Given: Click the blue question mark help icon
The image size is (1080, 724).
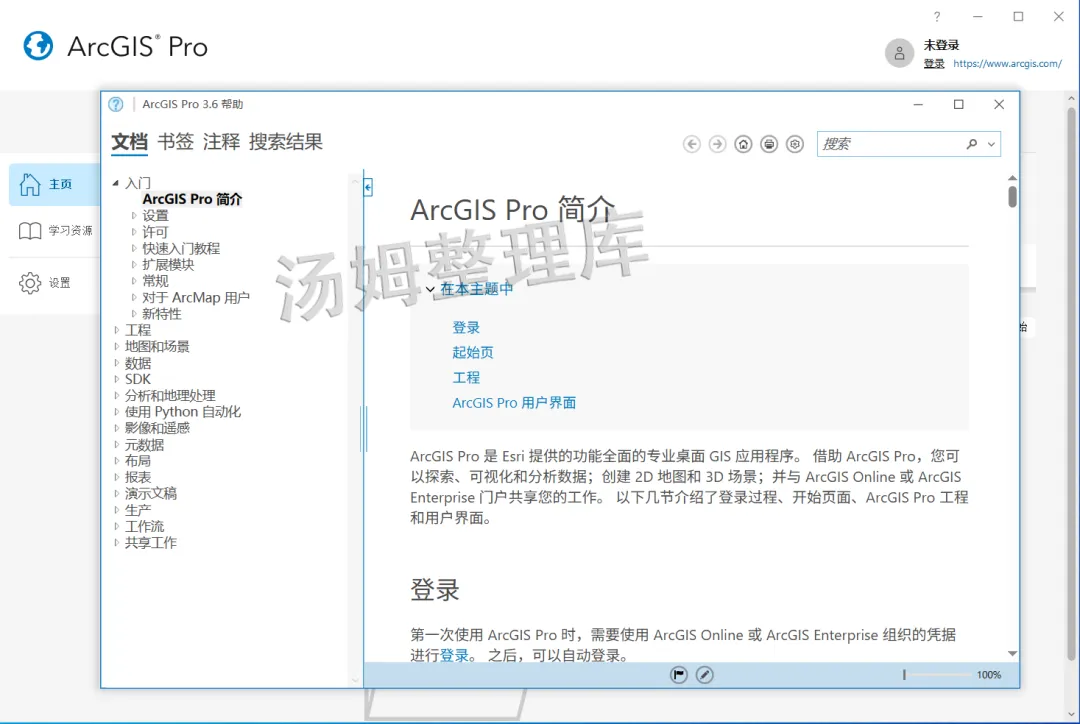Looking at the screenshot, I should point(116,104).
